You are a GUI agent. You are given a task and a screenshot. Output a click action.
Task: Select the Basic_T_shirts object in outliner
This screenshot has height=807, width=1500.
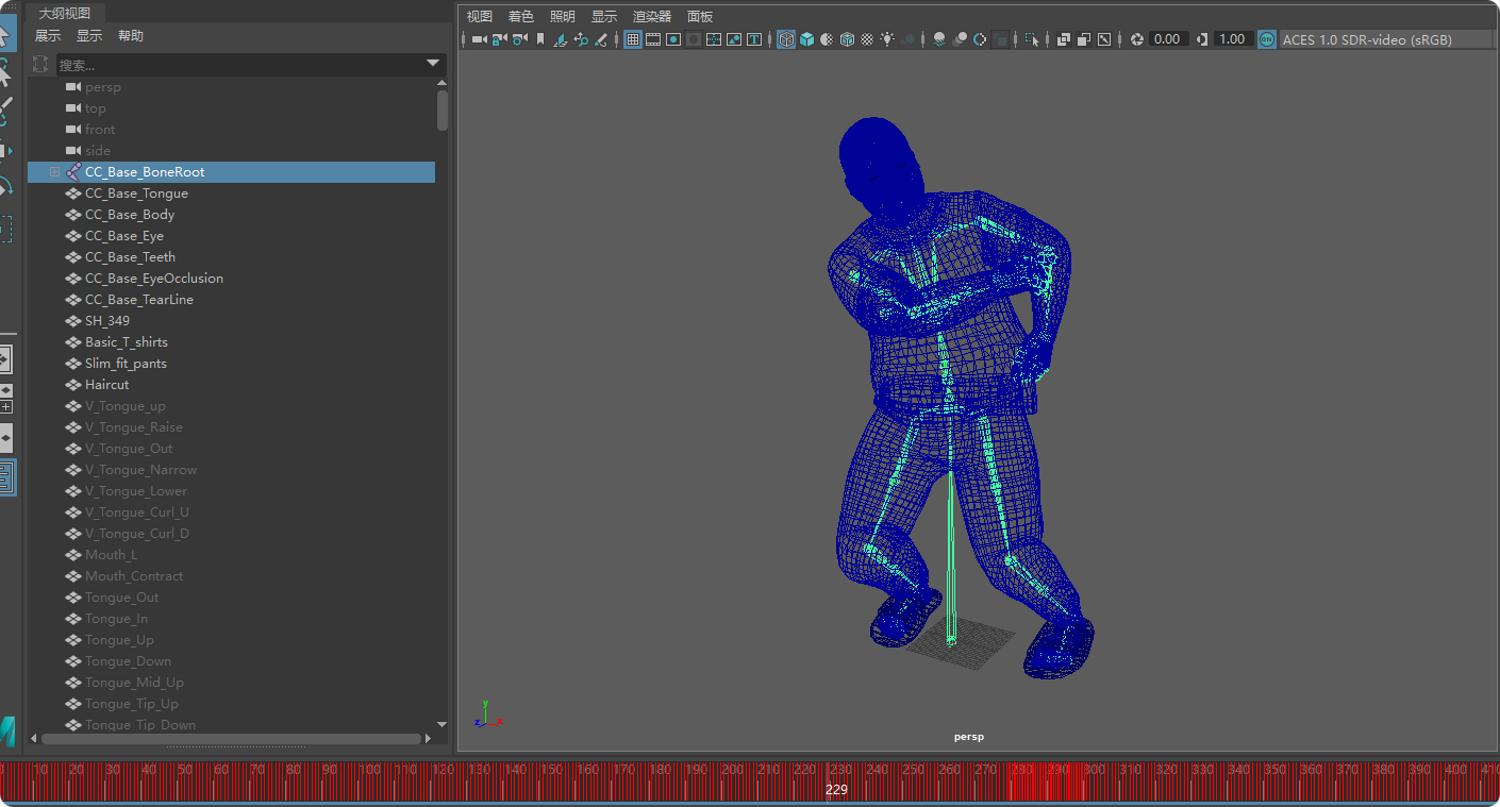(x=126, y=342)
